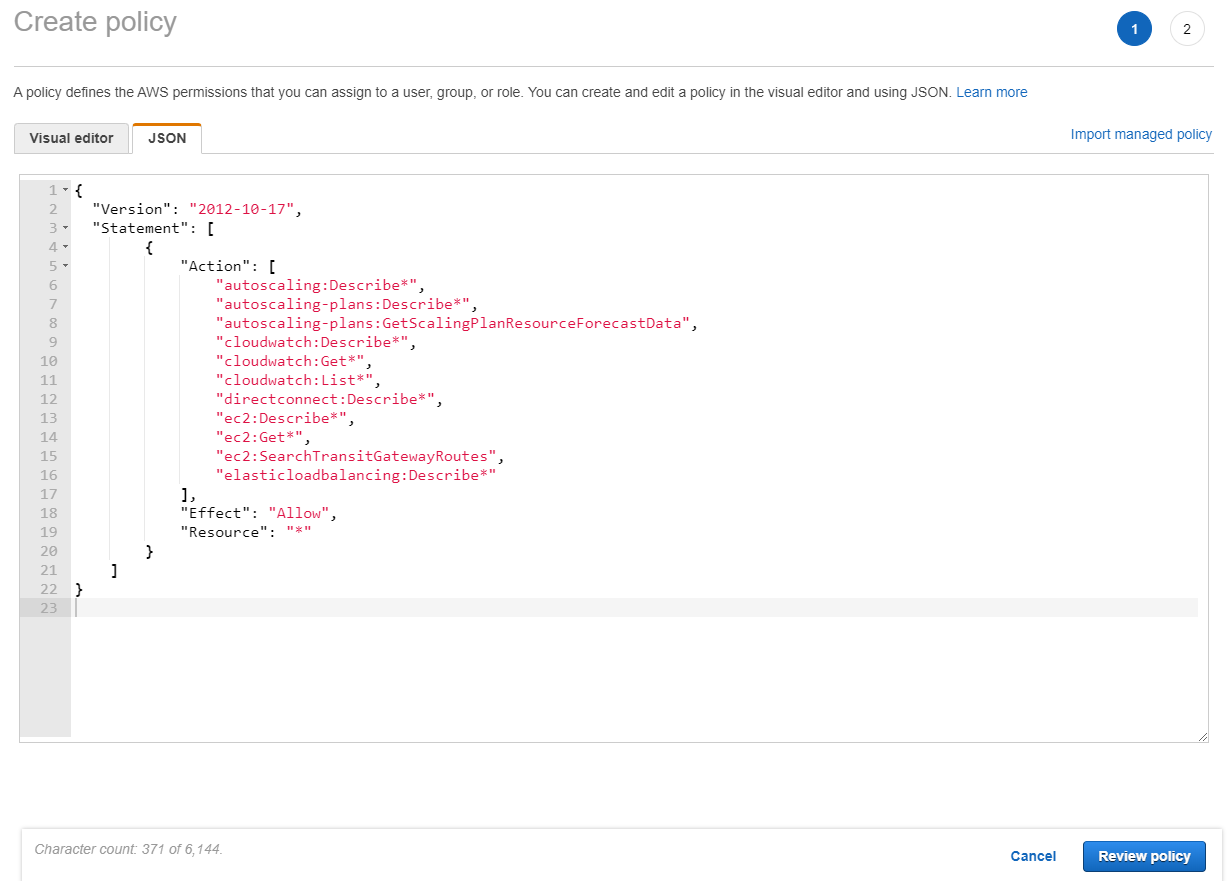Fold the Statement array on line 3
This screenshot has width=1232, height=881.
(x=65, y=228)
